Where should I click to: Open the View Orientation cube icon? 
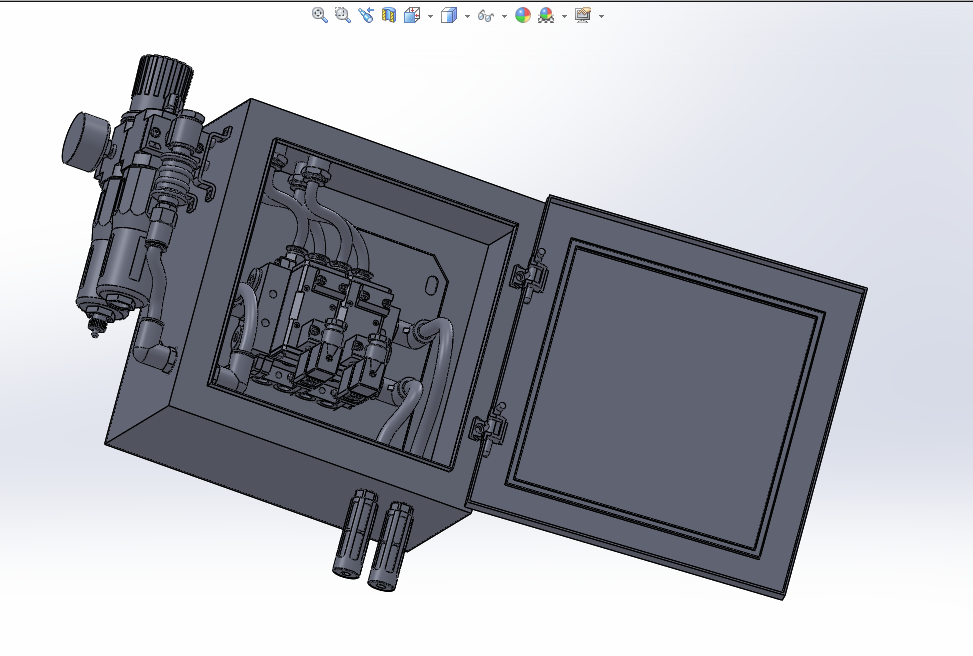click(x=411, y=15)
